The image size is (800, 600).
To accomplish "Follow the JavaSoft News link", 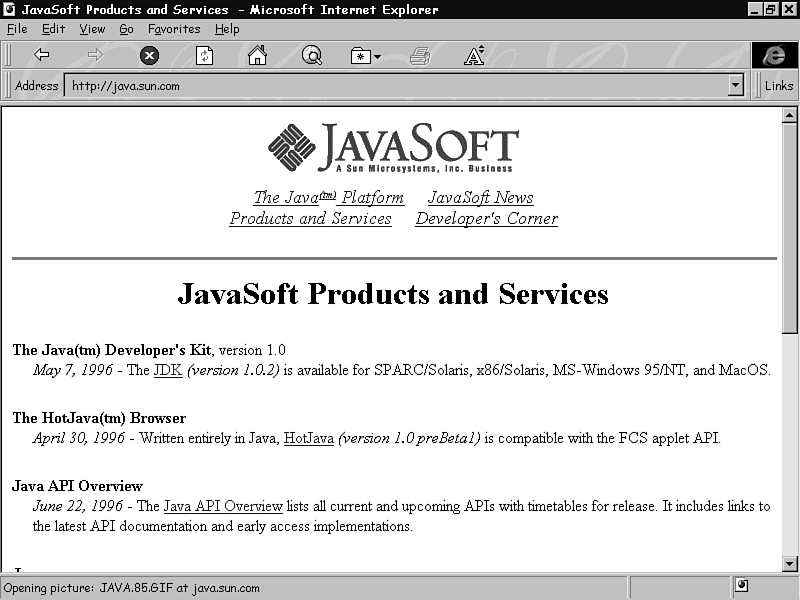I will click(481, 197).
